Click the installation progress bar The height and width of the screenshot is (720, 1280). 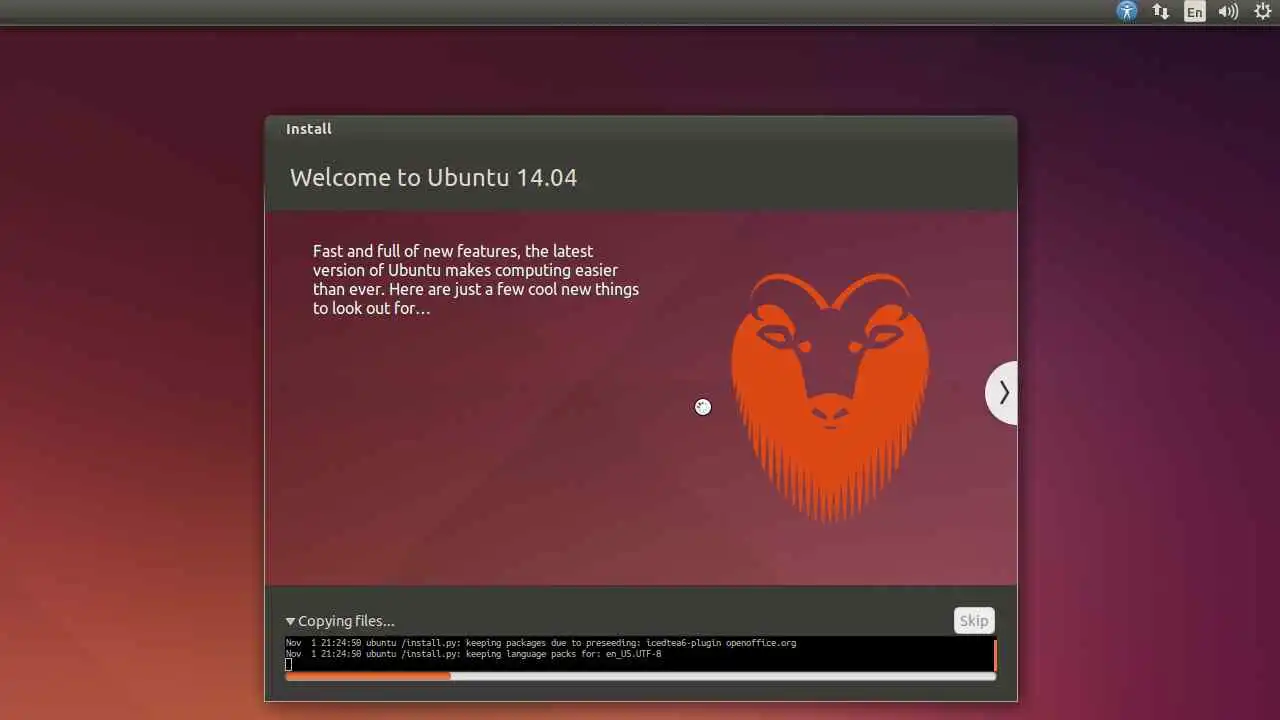click(x=640, y=676)
